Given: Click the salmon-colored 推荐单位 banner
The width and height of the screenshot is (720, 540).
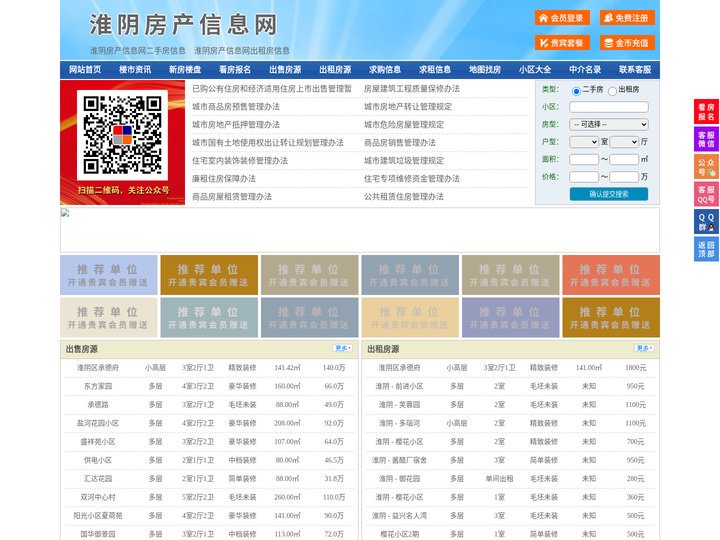Looking at the screenshot, I should [611, 275].
